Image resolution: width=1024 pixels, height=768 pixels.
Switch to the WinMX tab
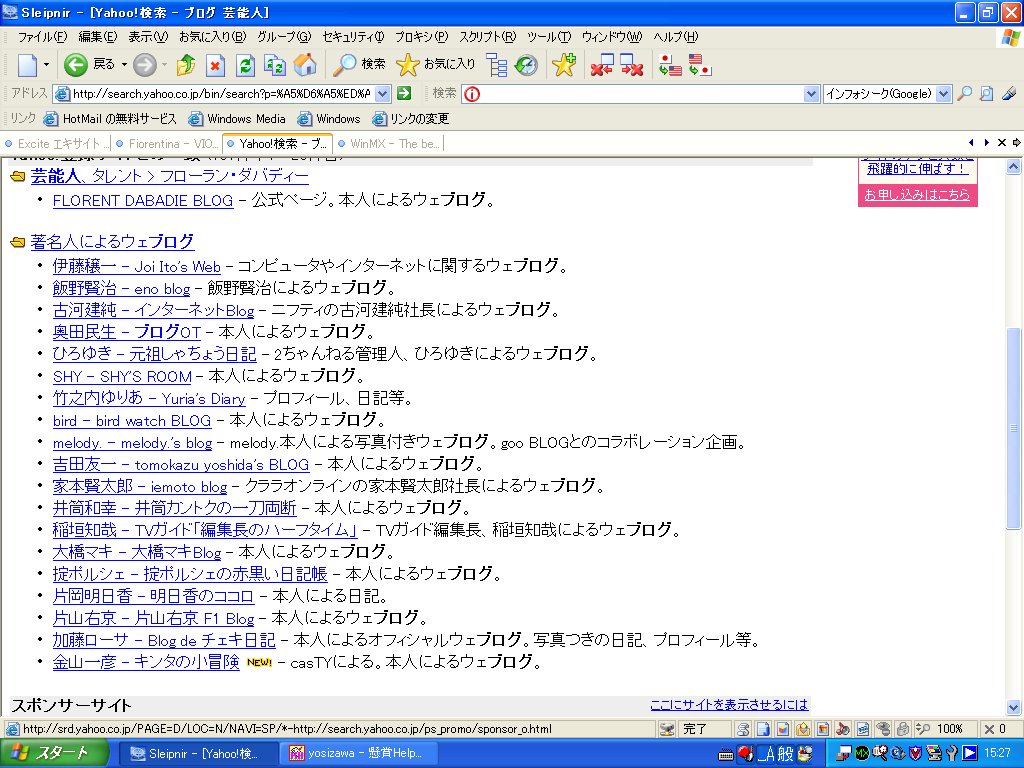389,144
